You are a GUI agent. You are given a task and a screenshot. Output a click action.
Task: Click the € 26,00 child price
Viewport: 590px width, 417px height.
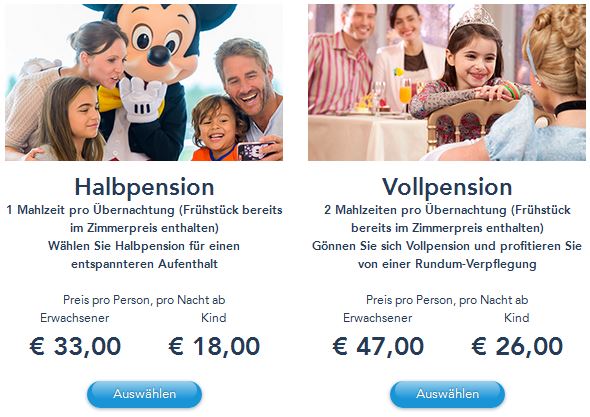(517, 346)
